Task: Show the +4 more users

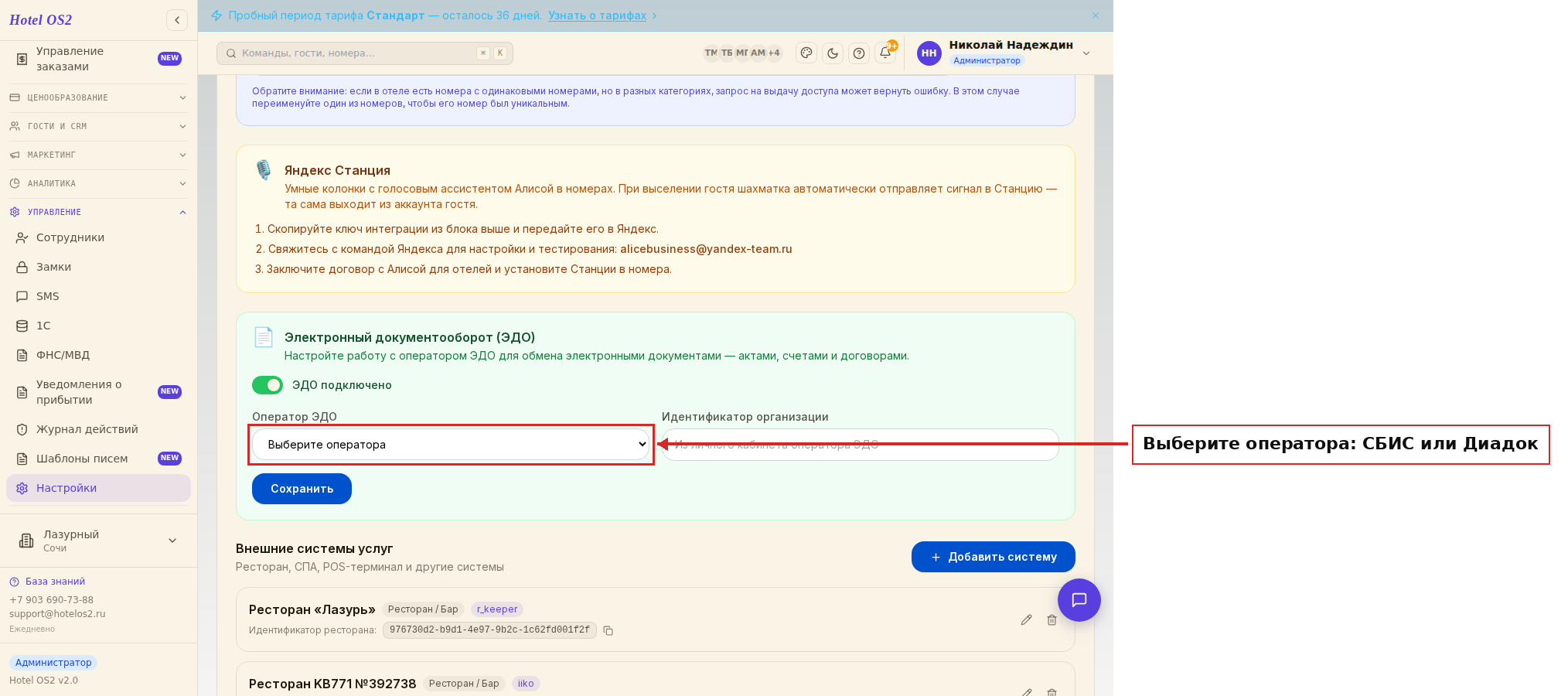Action: point(774,53)
